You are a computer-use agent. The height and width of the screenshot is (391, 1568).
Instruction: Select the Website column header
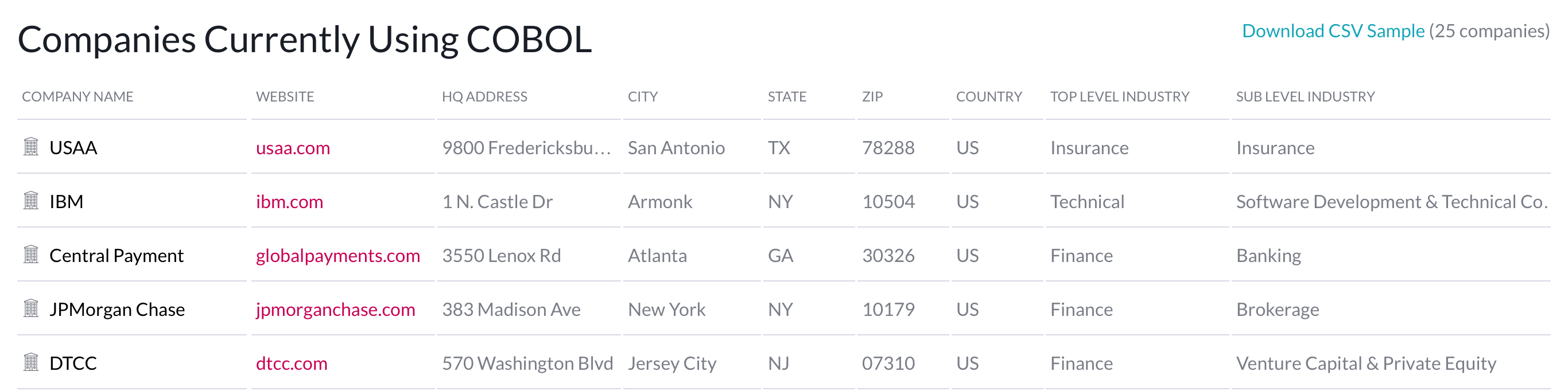point(285,97)
